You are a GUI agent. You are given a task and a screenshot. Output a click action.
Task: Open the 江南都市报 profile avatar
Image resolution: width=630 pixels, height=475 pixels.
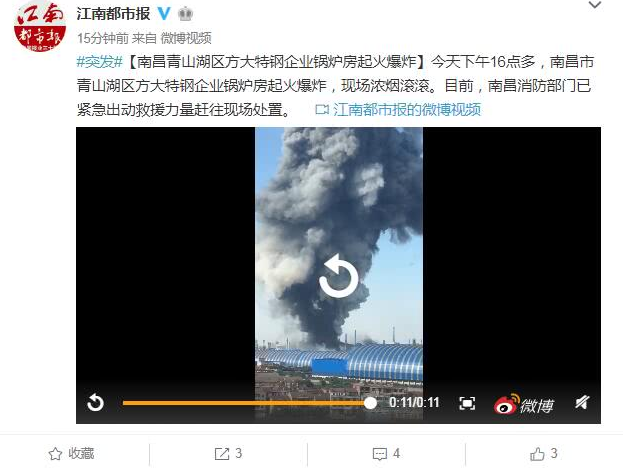coord(39,26)
